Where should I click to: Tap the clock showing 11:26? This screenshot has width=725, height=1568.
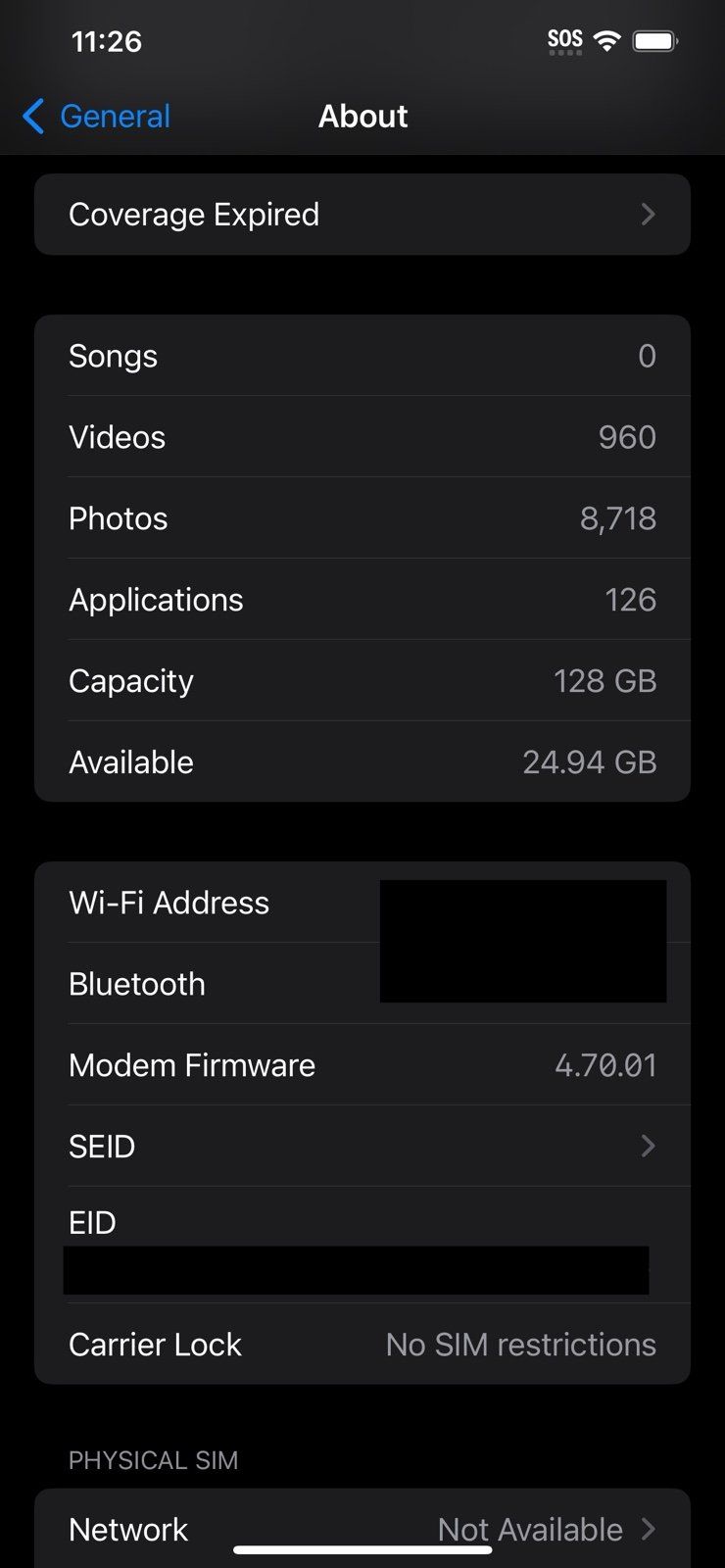coord(106,41)
